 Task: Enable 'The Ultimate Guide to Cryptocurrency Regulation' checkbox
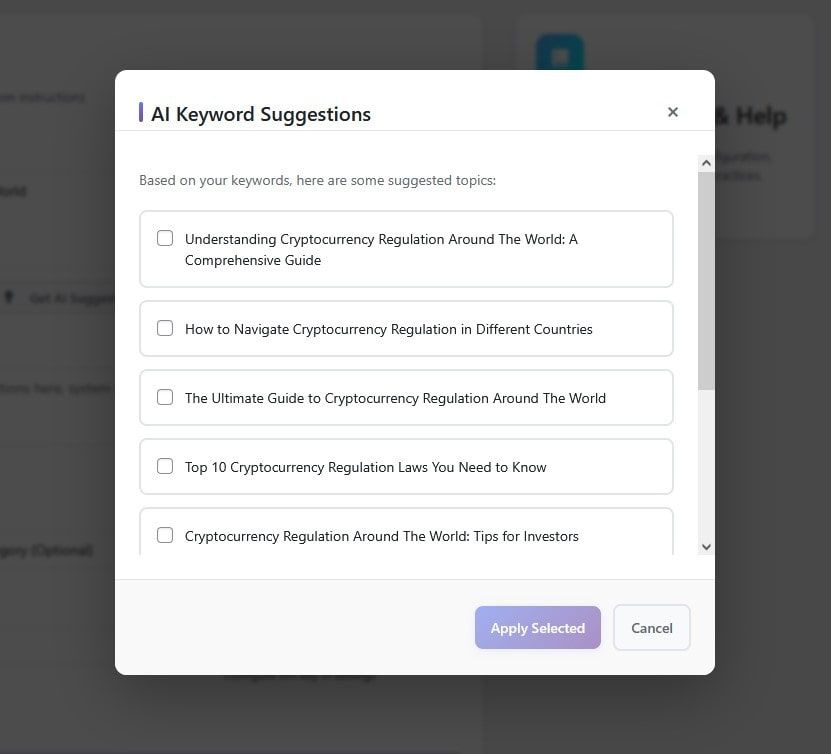(165, 397)
